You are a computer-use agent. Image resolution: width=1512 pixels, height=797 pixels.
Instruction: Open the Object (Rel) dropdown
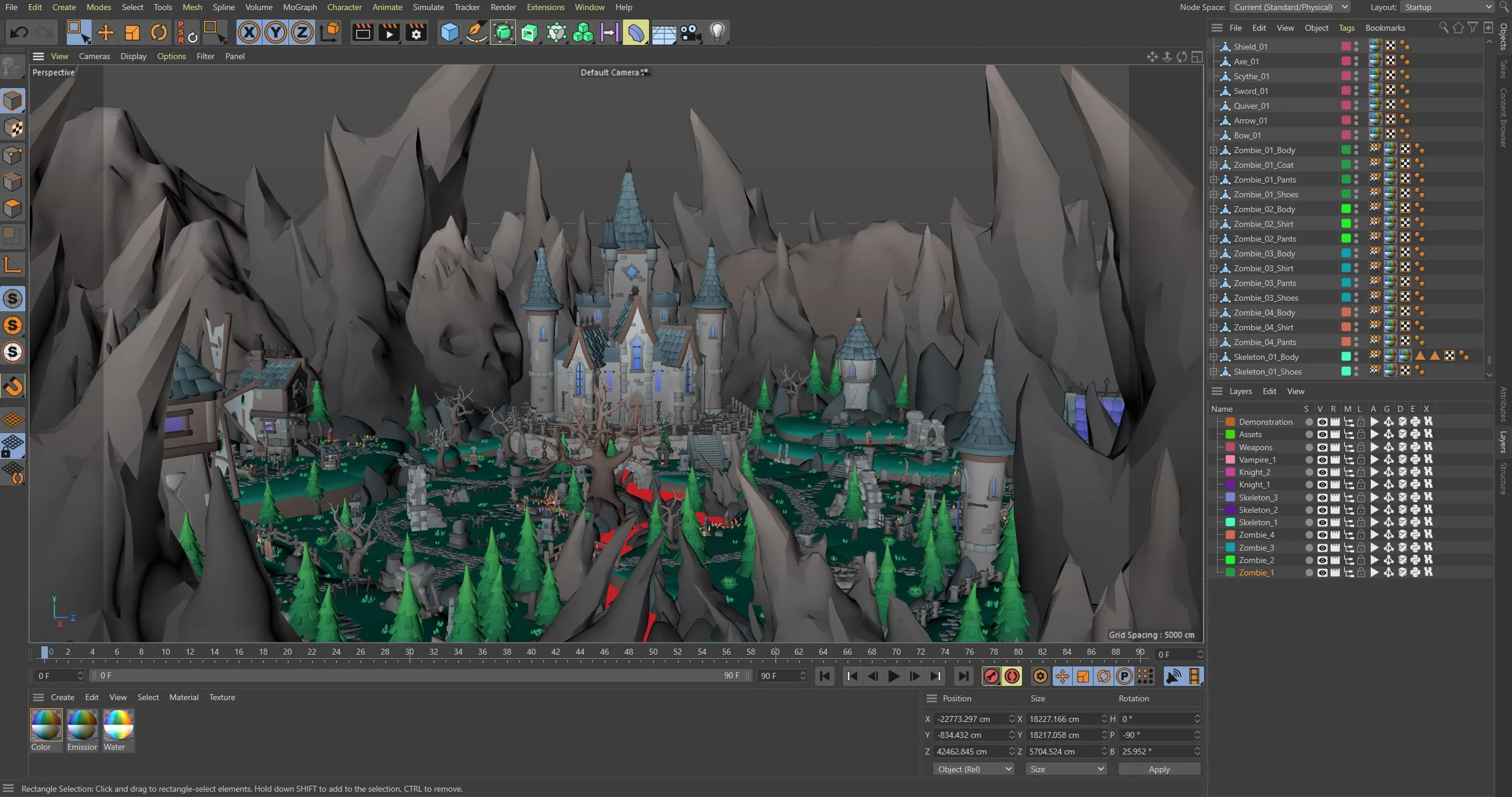click(974, 769)
